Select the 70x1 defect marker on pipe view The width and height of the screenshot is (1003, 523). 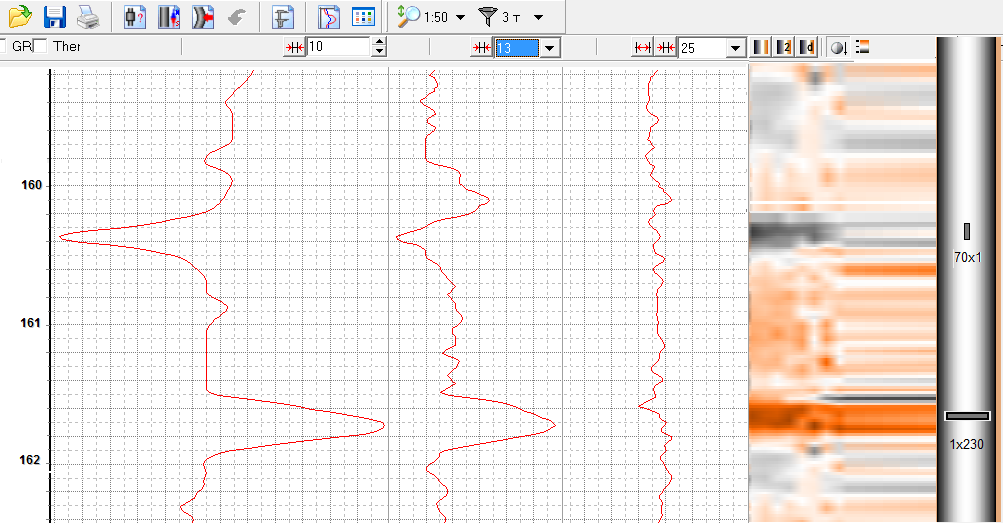(967, 231)
